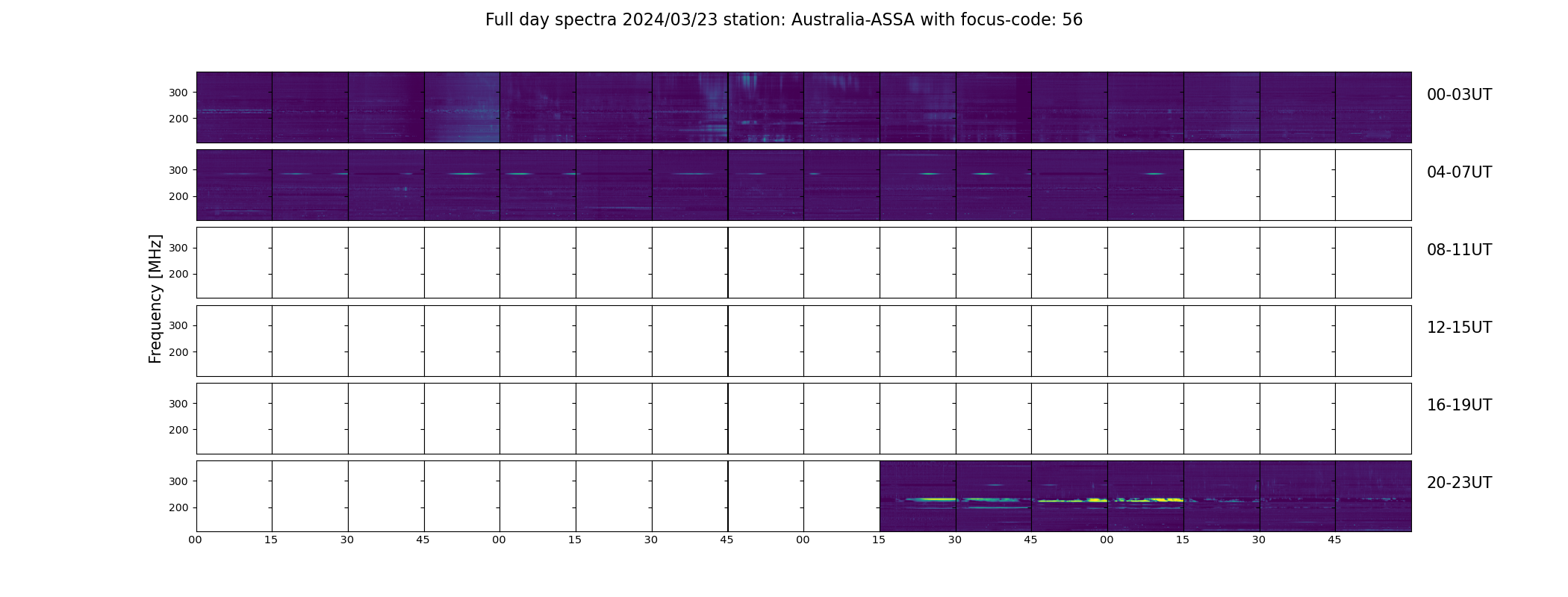Click the plot title mentioning Australia-ASSA
The height and width of the screenshot is (597, 1568).
click(783, 20)
